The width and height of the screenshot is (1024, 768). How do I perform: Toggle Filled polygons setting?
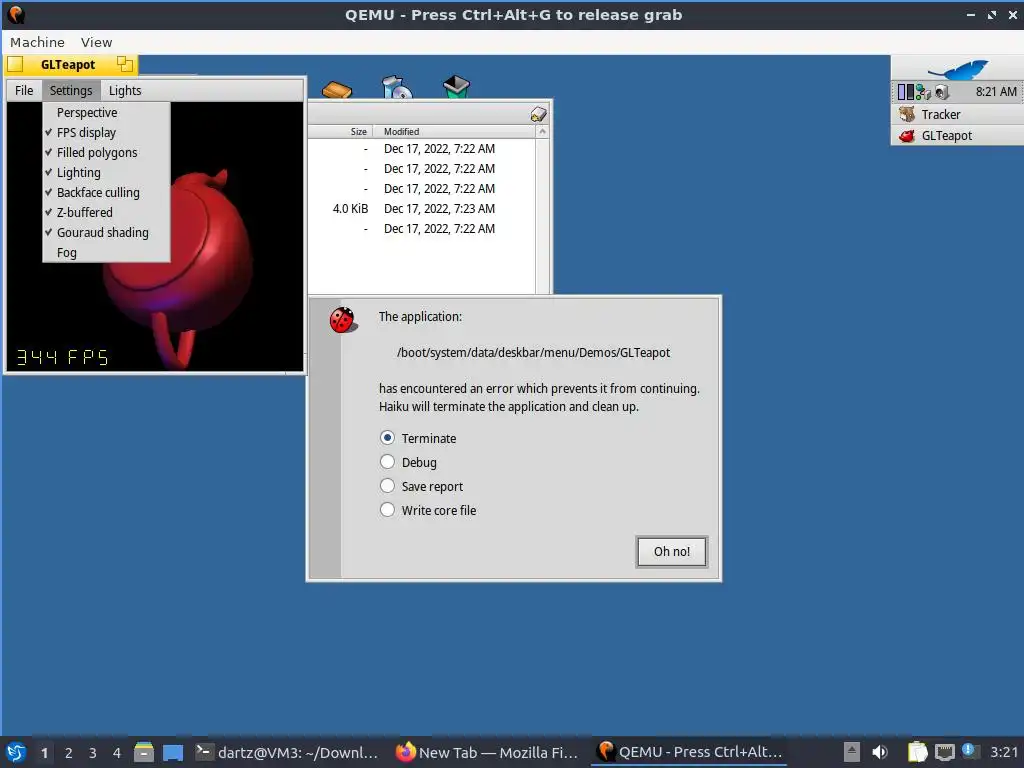[x=106, y=153]
